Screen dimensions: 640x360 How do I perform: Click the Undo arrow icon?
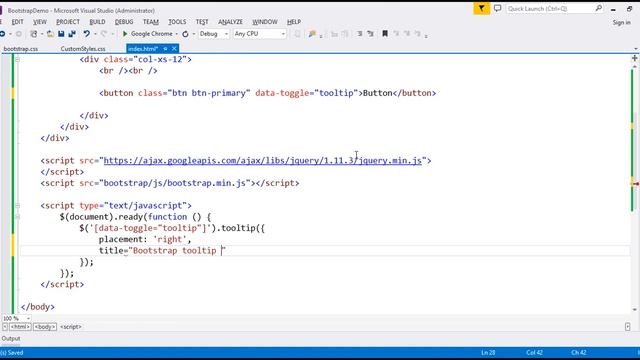(x=87, y=34)
